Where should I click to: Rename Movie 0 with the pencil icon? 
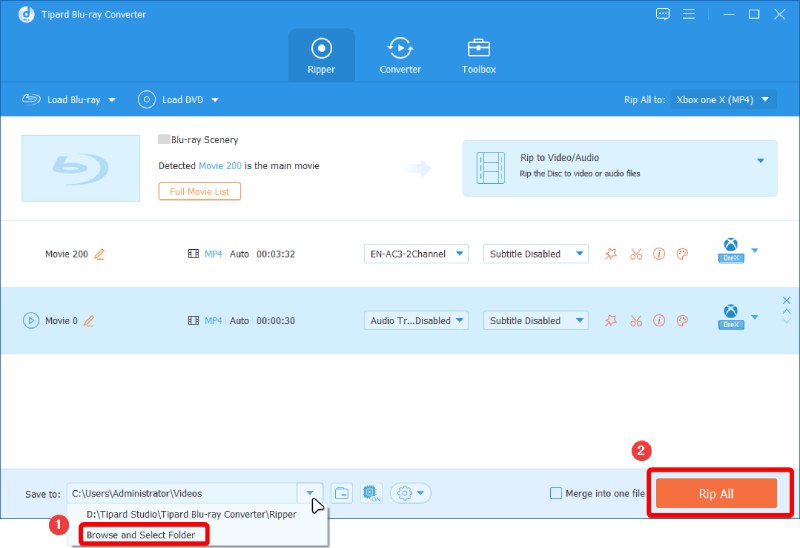89,321
